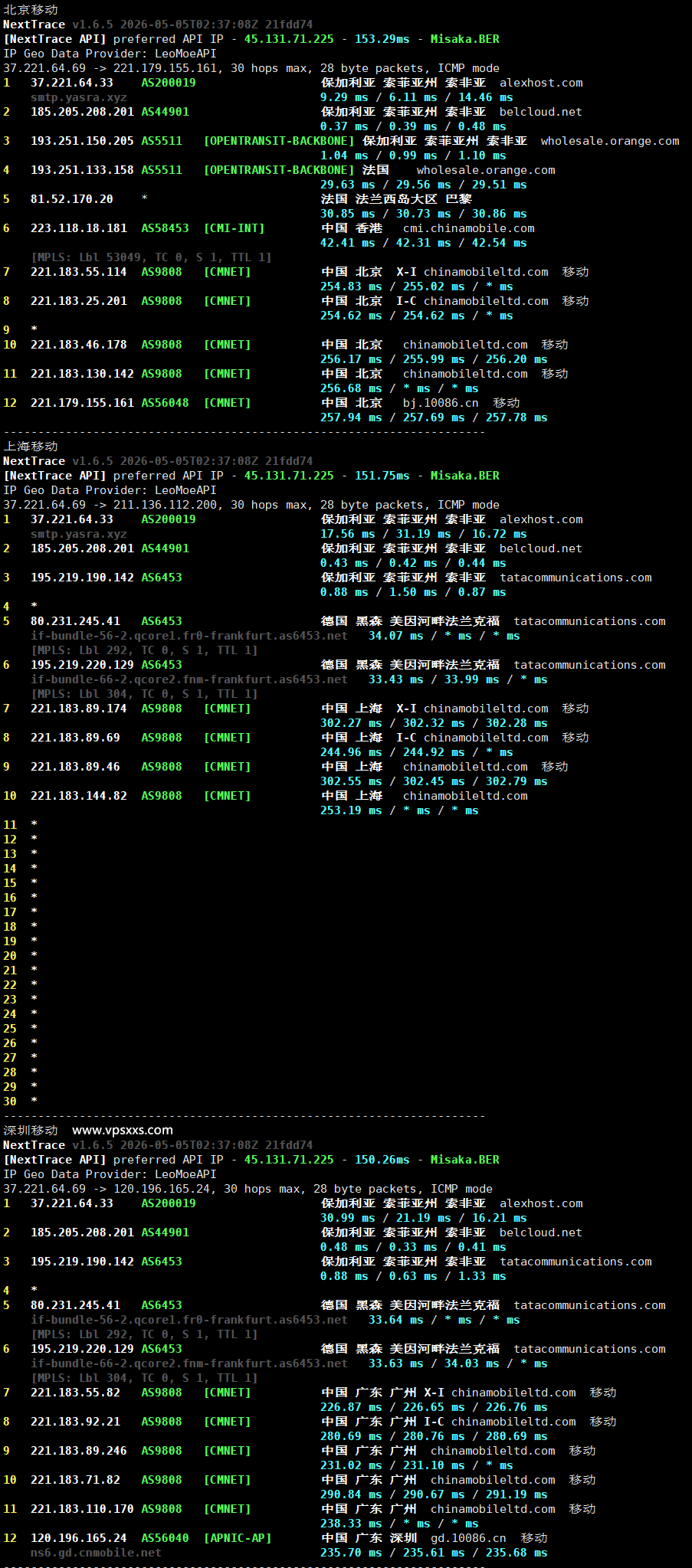
Task: Click the gd.10086.cn domain
Action: pyautogui.click(x=468, y=1538)
